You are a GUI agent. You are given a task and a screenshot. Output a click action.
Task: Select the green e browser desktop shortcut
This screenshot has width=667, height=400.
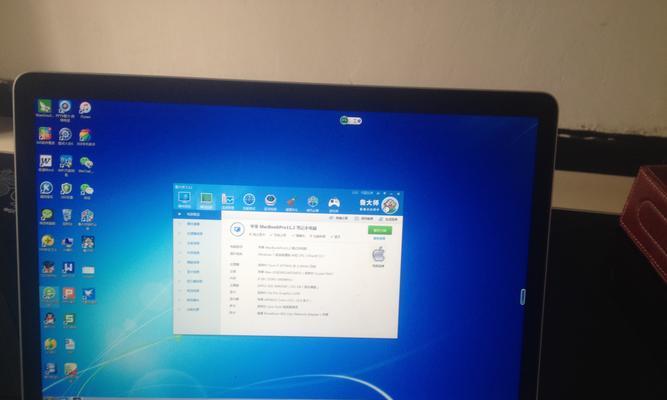[x=49, y=294]
